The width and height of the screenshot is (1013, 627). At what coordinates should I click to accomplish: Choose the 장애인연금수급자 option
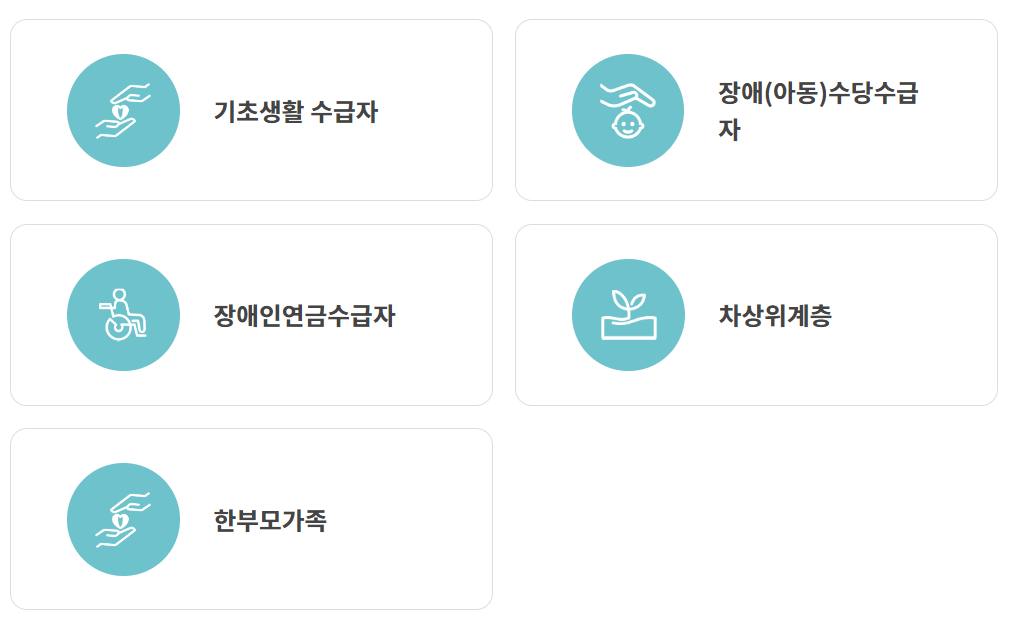250,313
